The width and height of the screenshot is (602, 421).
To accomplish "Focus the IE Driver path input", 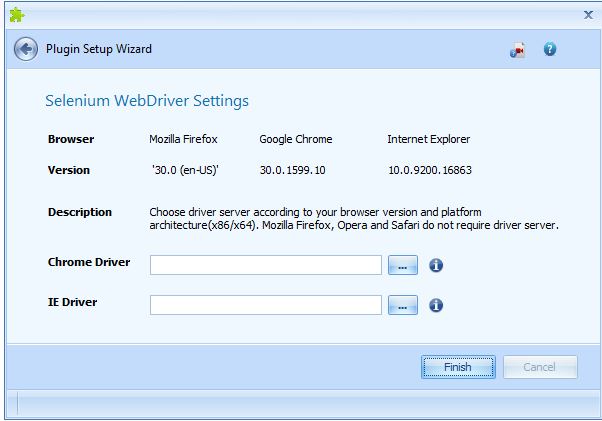I will (x=266, y=305).
